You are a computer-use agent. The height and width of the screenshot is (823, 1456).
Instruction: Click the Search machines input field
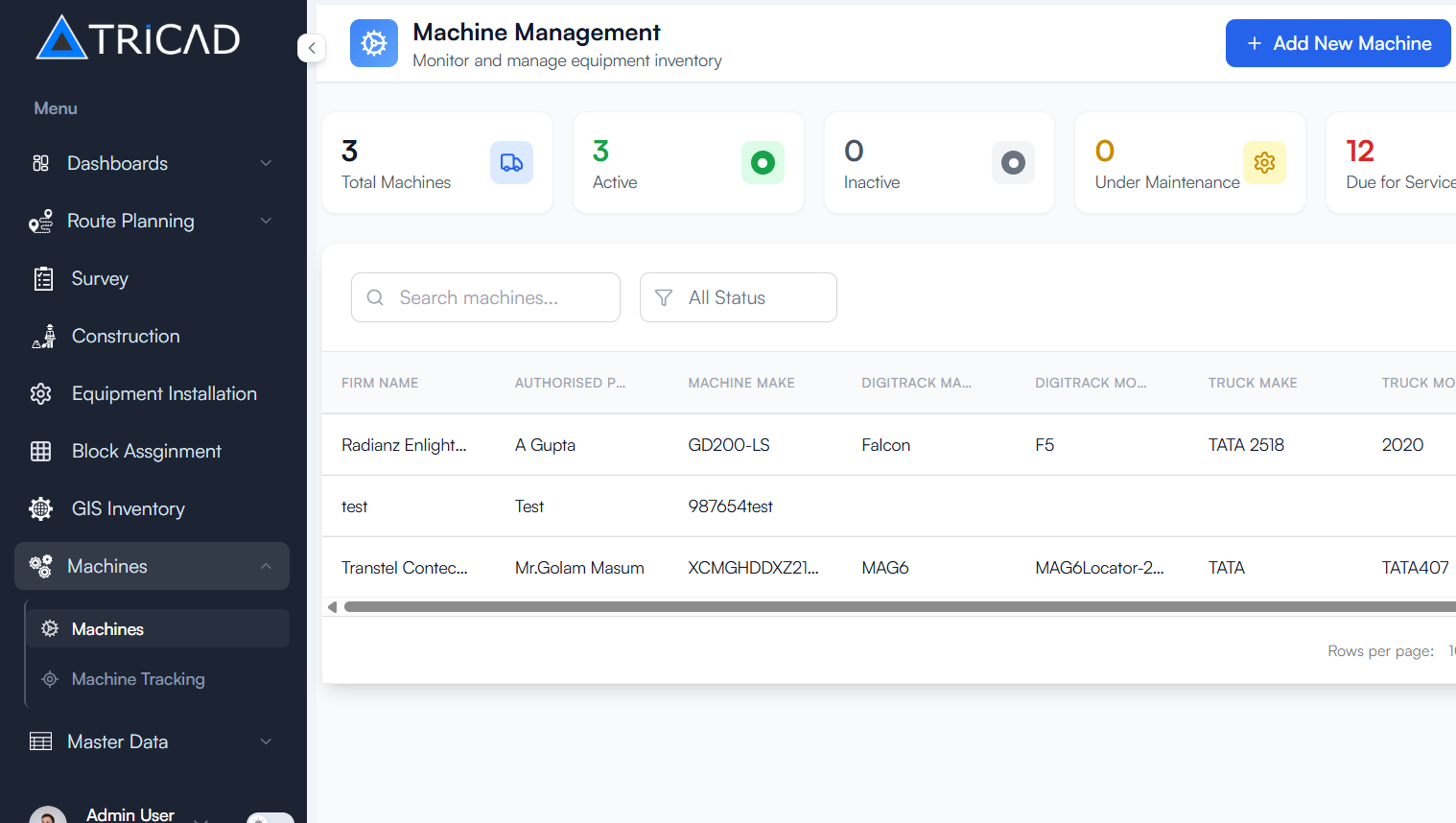(485, 297)
